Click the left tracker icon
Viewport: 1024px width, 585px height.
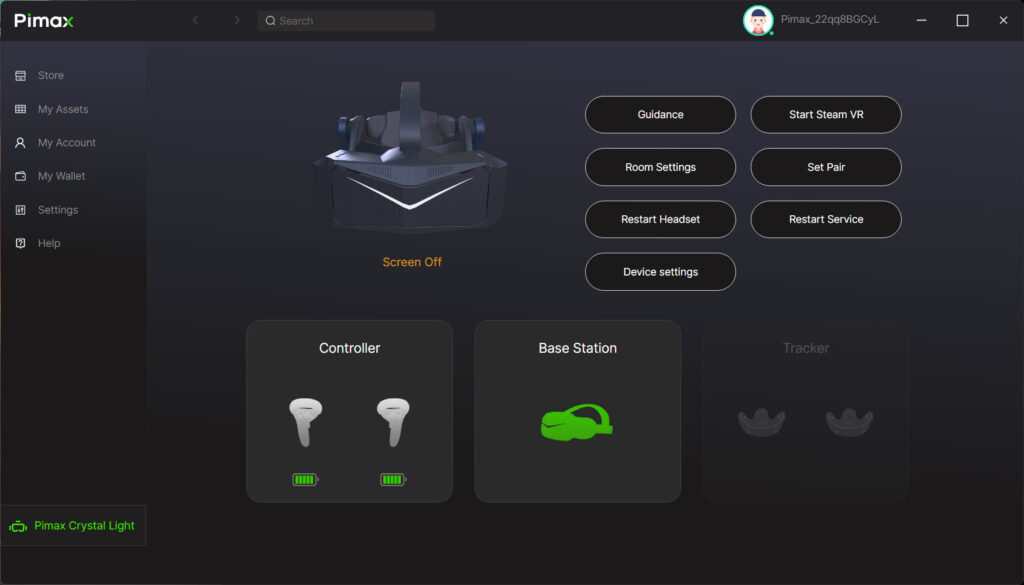(x=761, y=422)
